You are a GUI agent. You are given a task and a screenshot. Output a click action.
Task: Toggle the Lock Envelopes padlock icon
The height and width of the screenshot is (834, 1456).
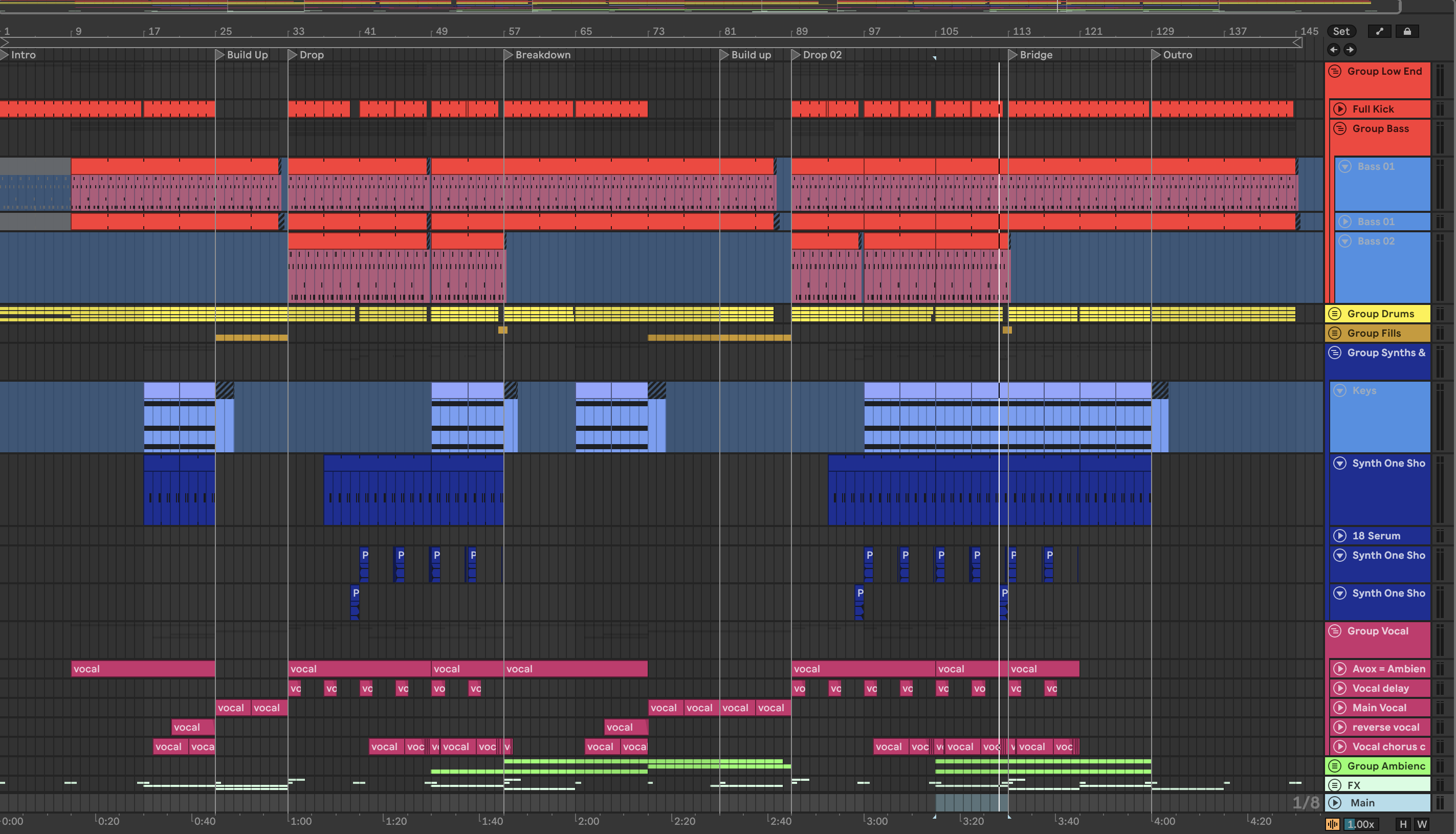[1407, 32]
